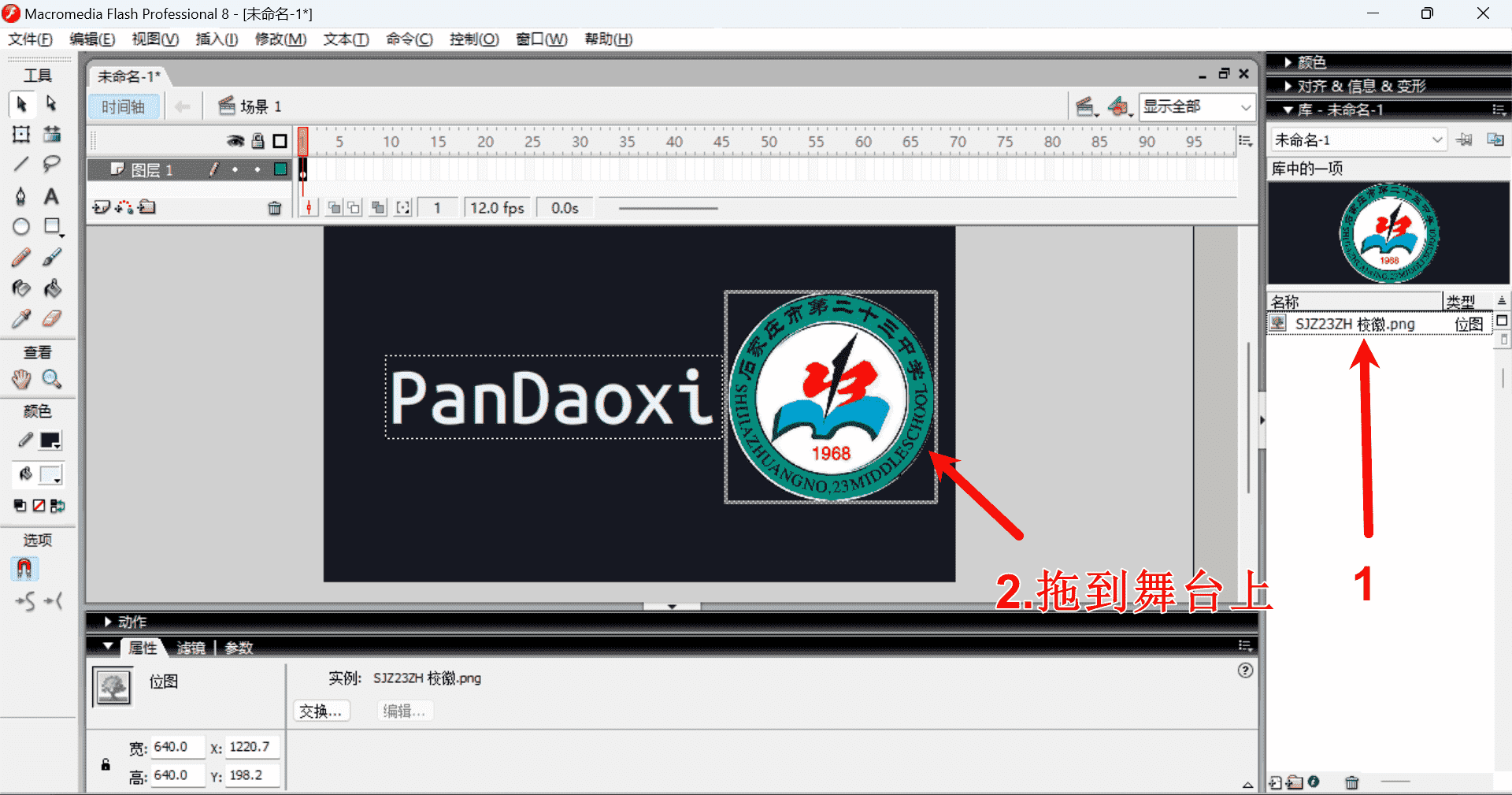Switch to the 滤镜 tab
Screen dimensions: 1512x795
tap(191, 648)
